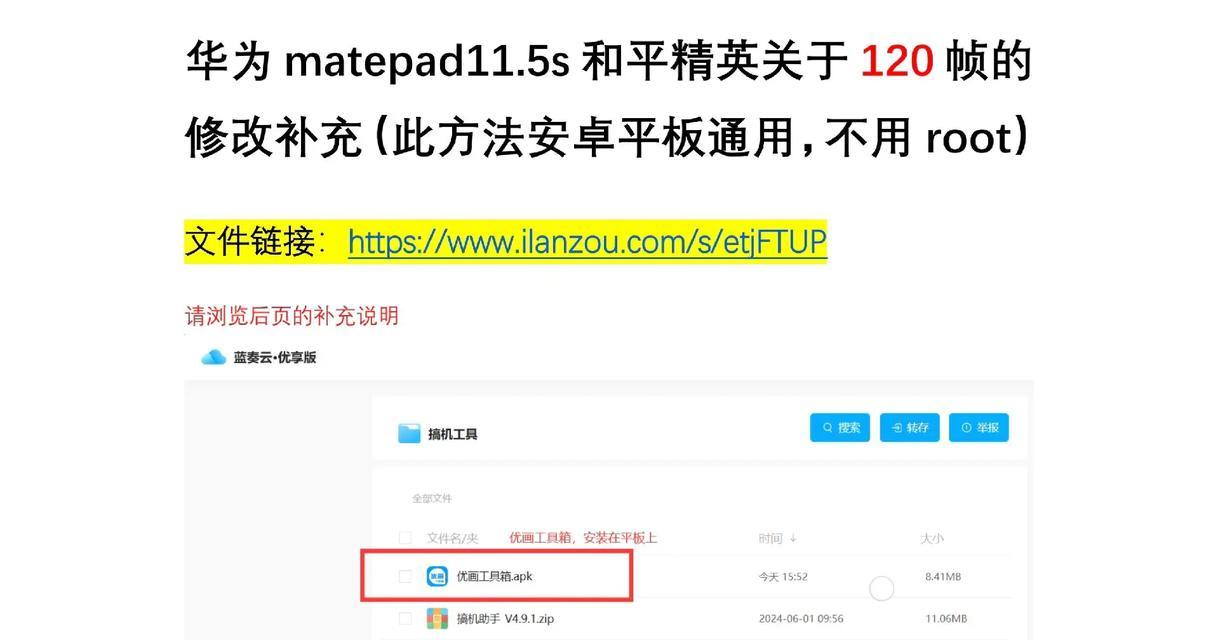Click the 搞机助手 zip archive icon
The width and height of the screenshot is (1218, 640).
(437, 618)
